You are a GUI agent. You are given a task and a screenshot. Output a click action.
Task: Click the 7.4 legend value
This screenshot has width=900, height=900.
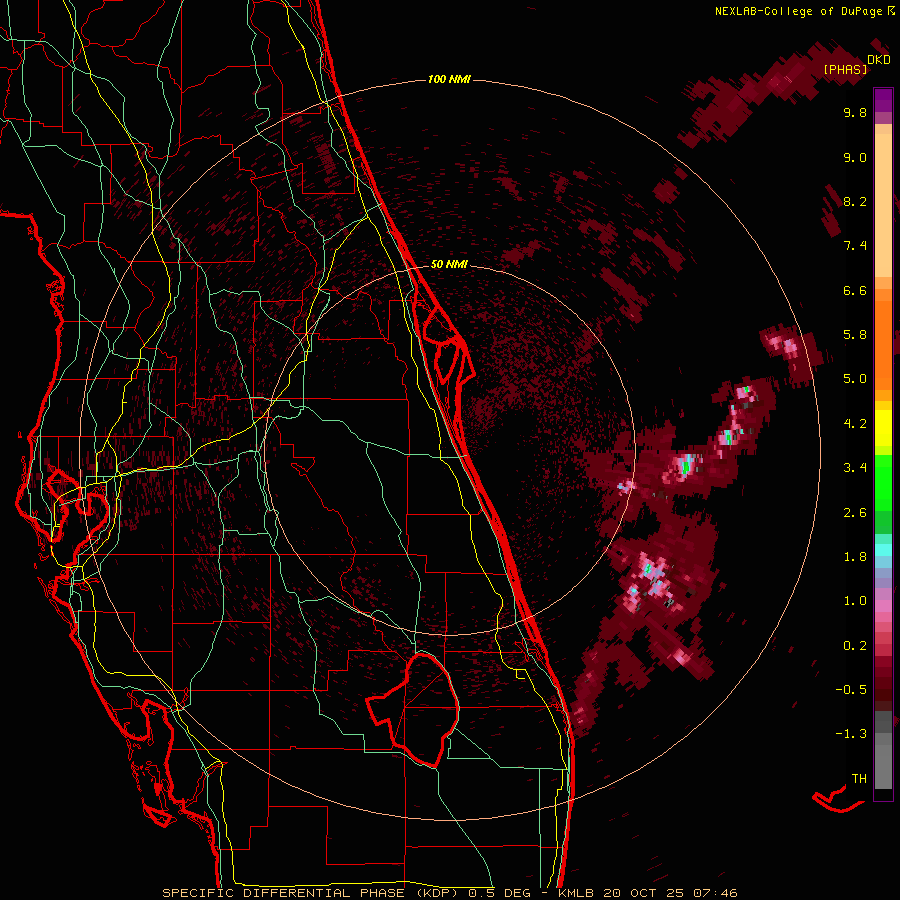(855, 246)
